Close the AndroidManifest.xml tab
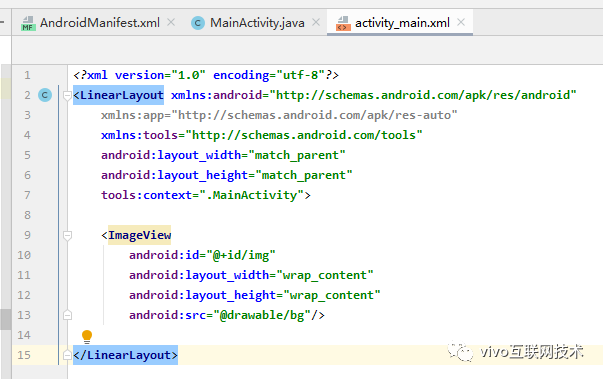The height and width of the screenshot is (379, 603). tap(171, 23)
